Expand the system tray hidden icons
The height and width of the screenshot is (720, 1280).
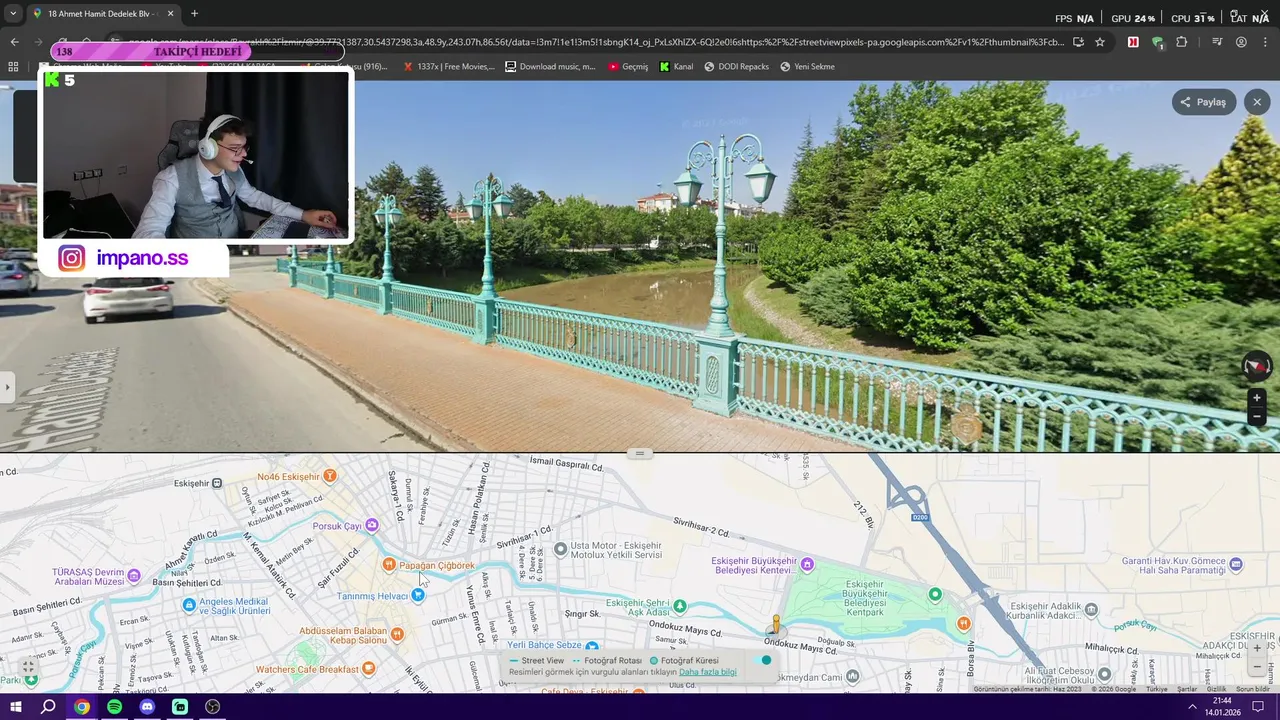[x=1192, y=707]
